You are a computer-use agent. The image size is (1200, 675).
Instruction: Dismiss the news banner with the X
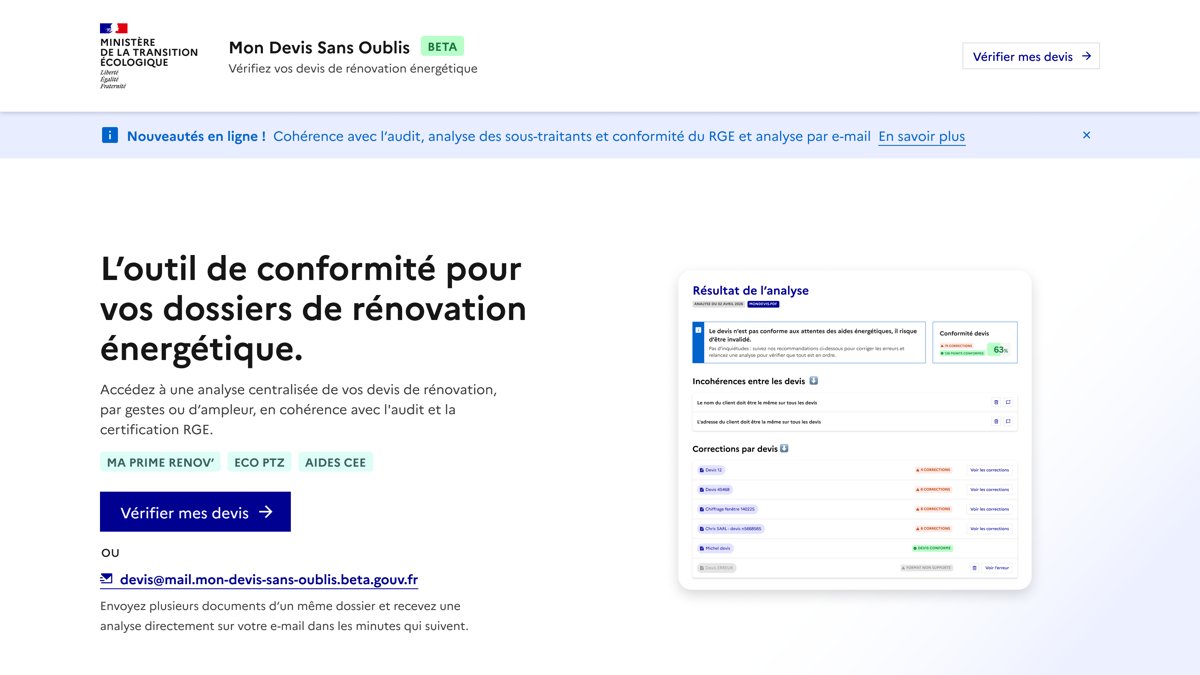(x=1086, y=135)
